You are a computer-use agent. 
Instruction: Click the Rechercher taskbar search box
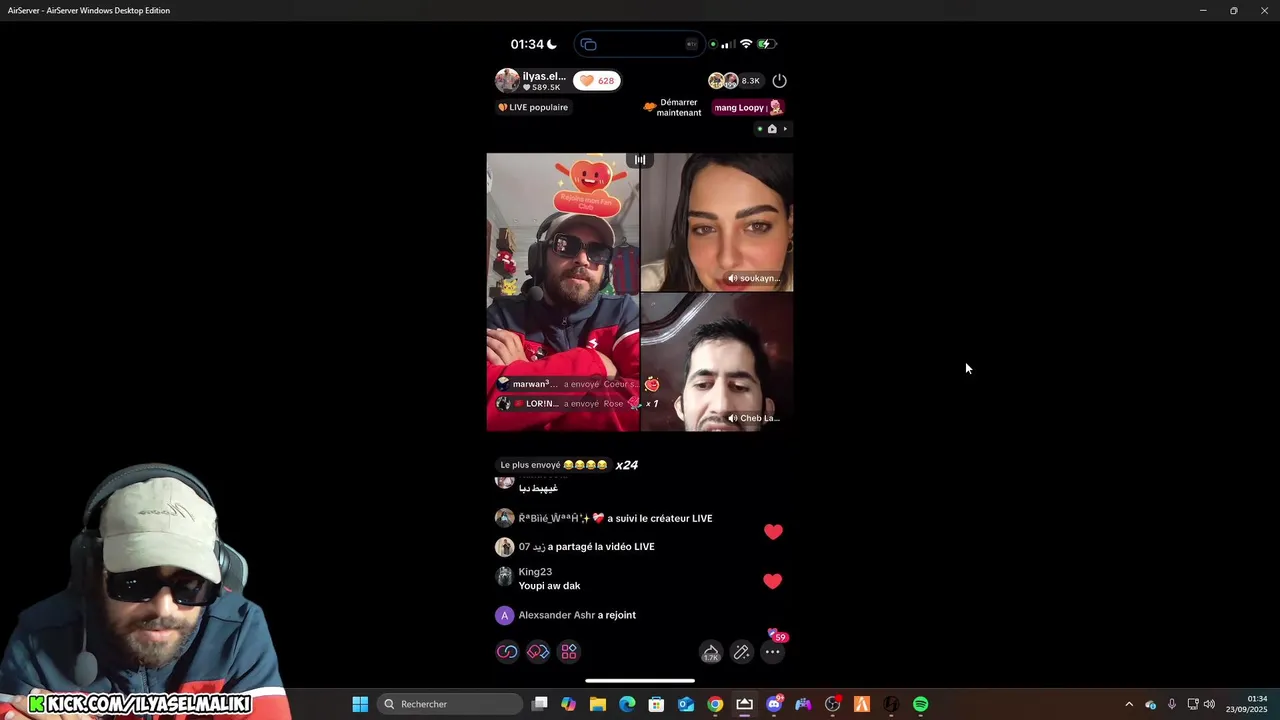(450, 704)
